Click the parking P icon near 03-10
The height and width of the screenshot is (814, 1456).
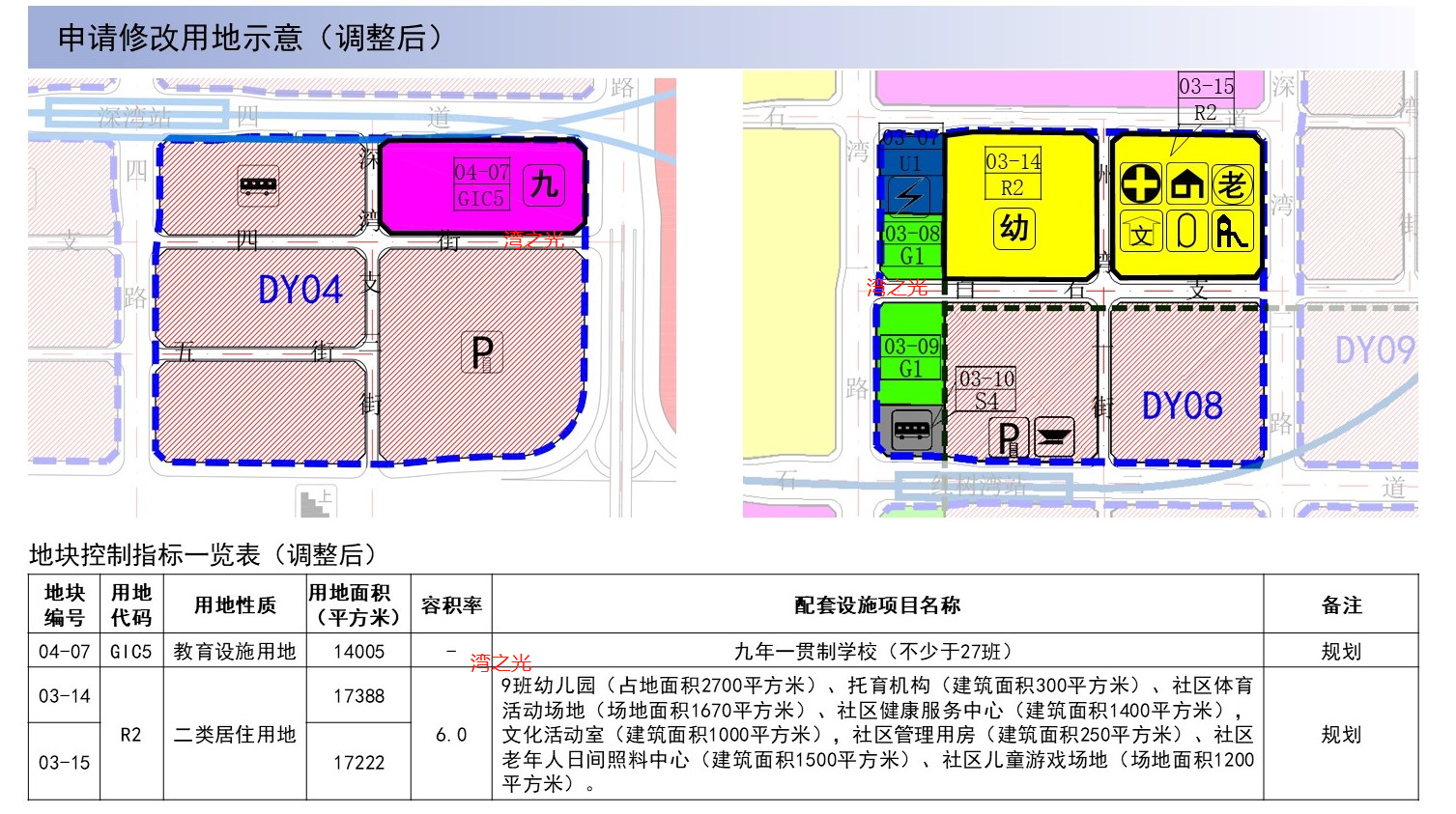1008,439
